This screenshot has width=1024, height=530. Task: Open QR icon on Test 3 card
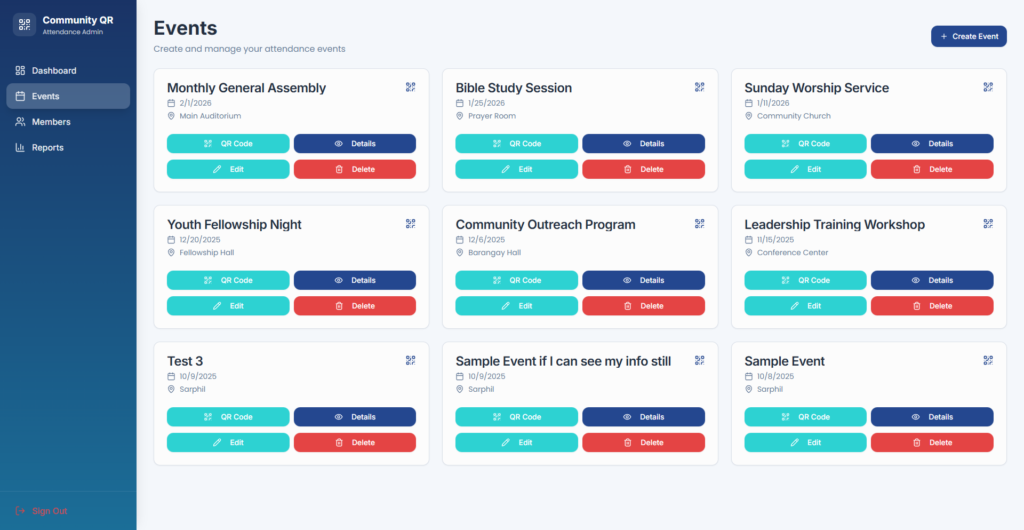[x=410, y=360]
